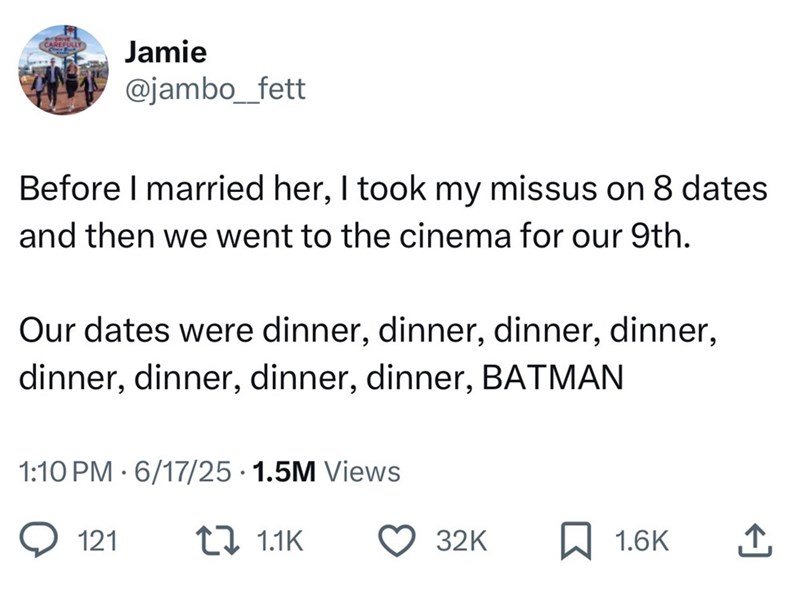Open the reply speech bubble icon
This screenshot has height=598, width=800.
(x=38, y=541)
